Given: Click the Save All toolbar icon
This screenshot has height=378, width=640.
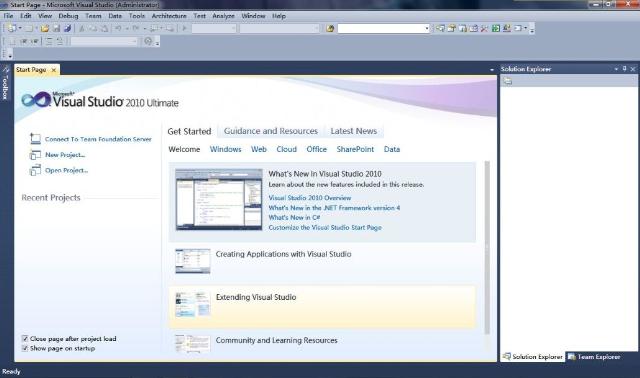Looking at the screenshot, I should coord(67,28).
